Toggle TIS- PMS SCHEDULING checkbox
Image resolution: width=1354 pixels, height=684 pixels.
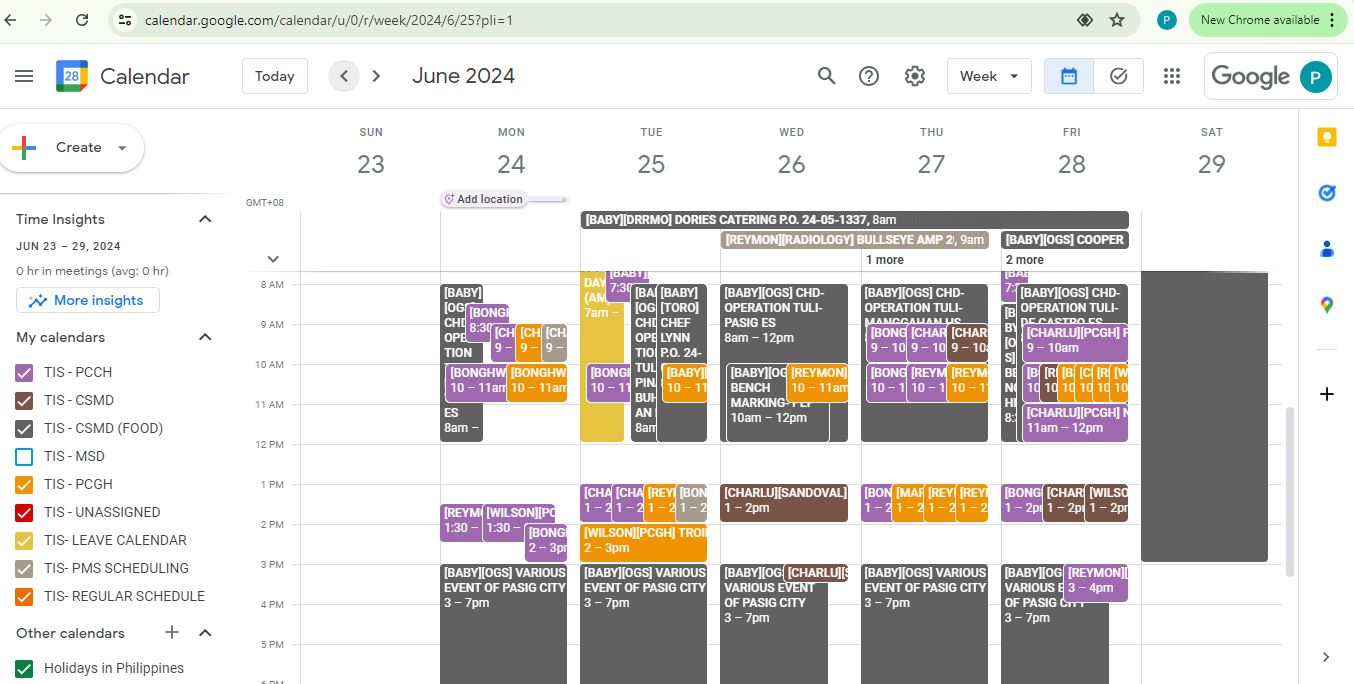(25, 568)
